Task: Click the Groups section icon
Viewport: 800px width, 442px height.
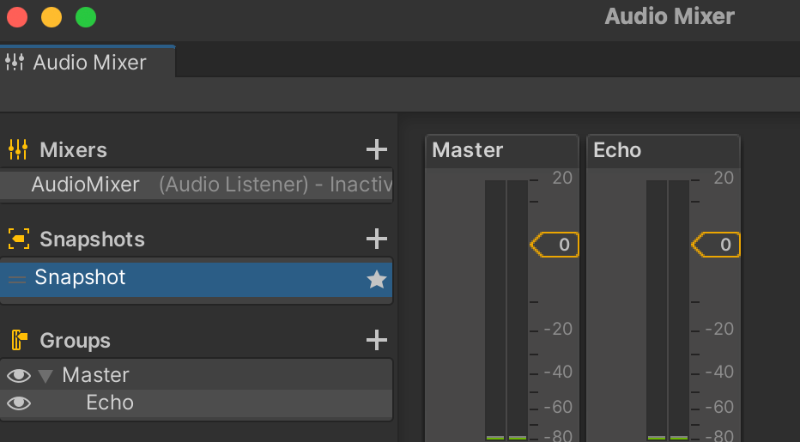Action: (x=18, y=340)
